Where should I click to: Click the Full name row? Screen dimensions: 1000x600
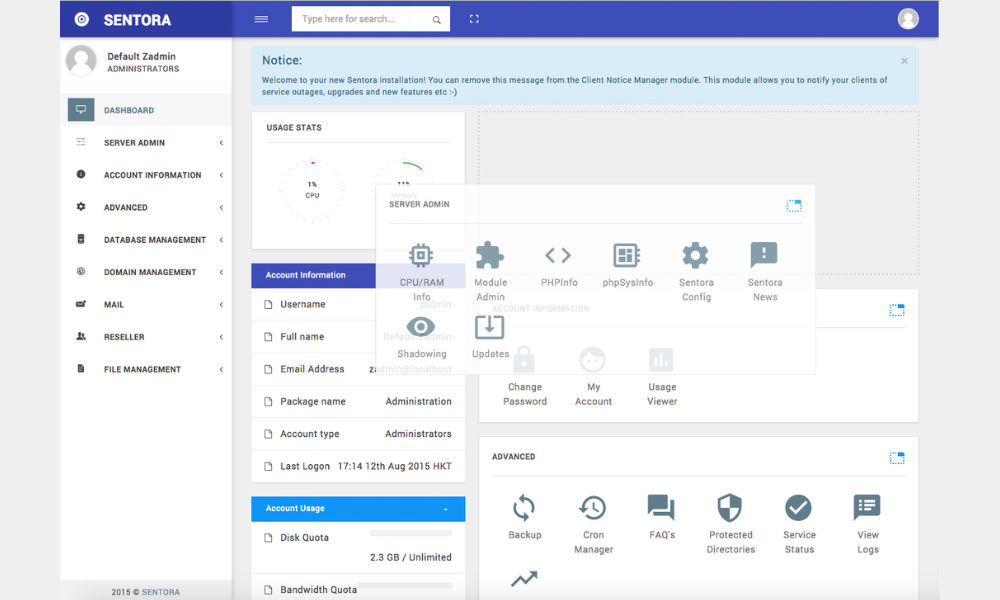click(358, 336)
